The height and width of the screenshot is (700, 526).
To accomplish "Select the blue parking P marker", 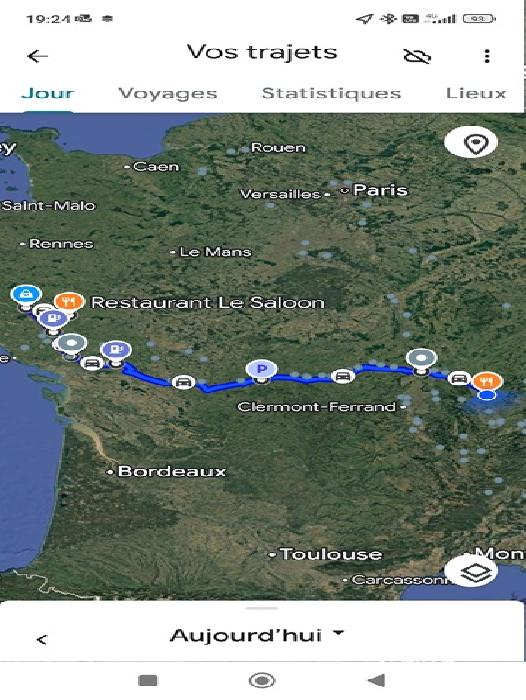I will click(262, 370).
